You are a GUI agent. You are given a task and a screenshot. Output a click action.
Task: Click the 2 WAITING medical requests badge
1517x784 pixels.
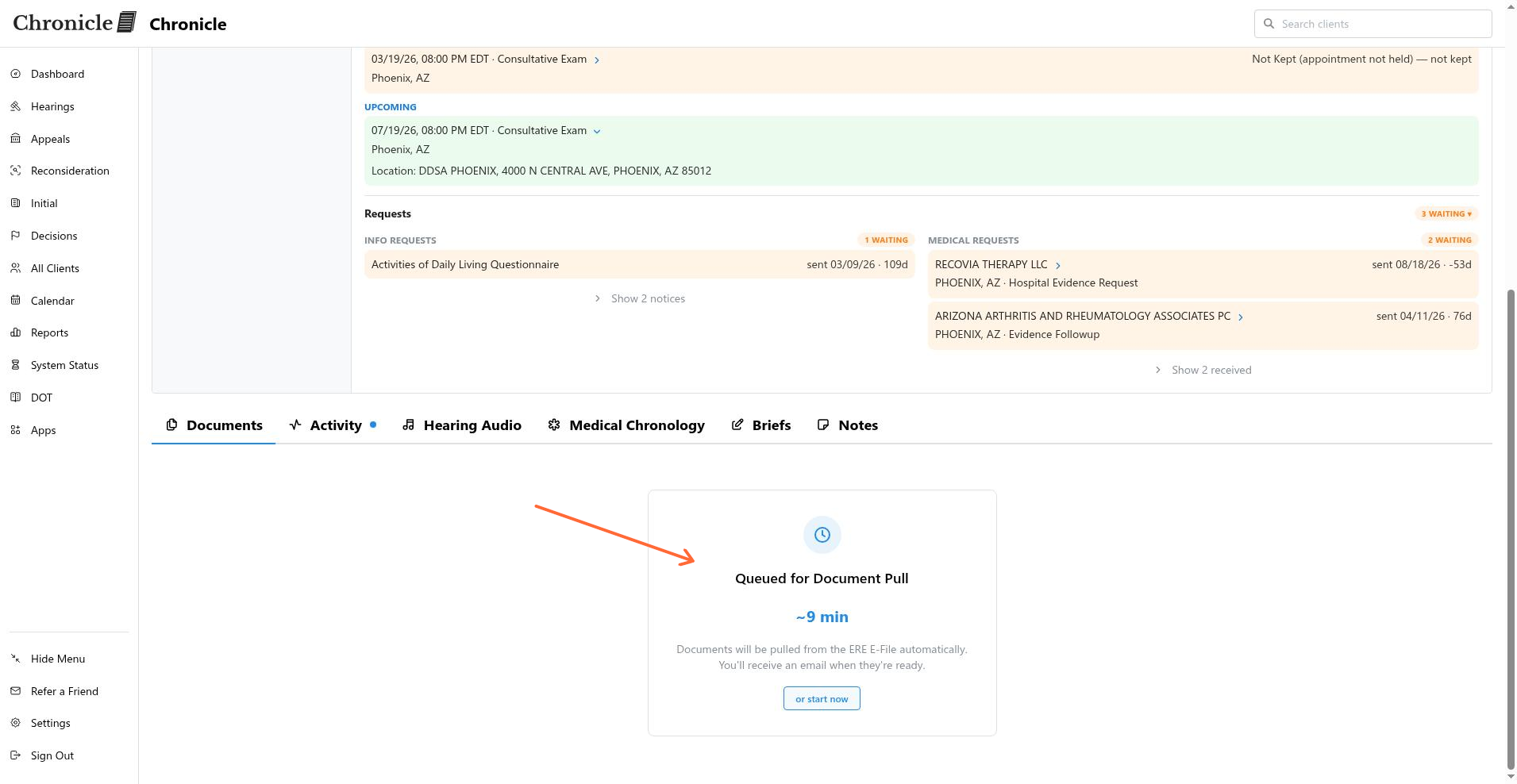point(1450,240)
